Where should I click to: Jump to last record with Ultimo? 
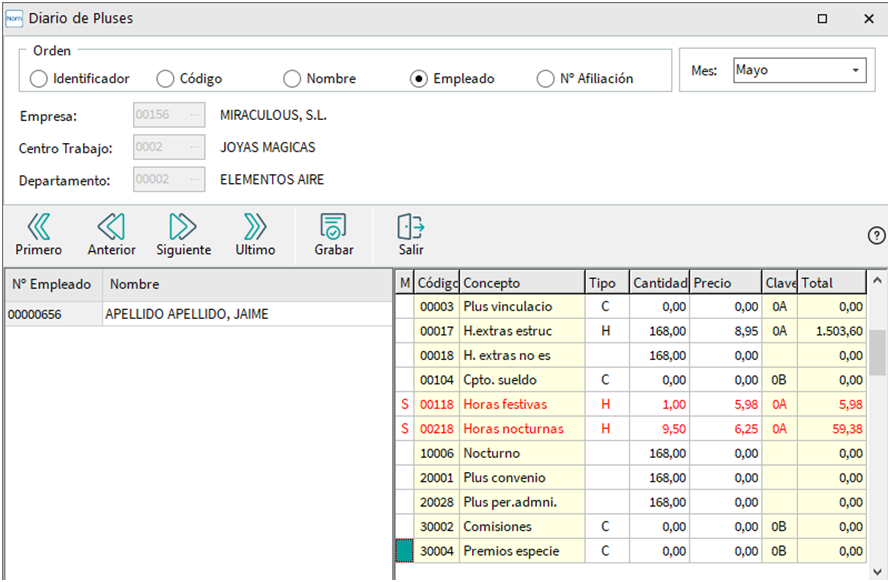tap(255, 227)
